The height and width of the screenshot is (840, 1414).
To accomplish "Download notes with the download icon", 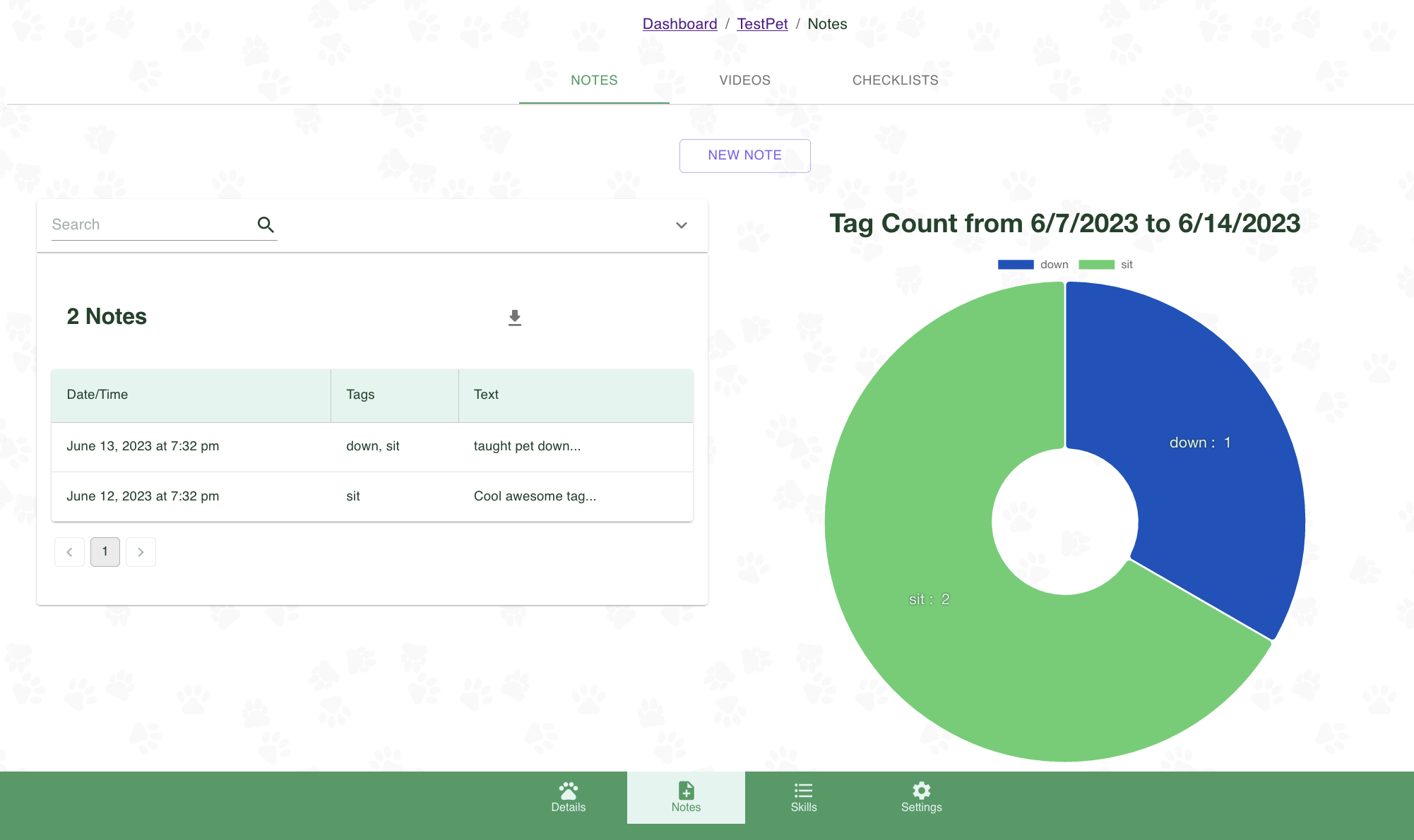I will (515, 318).
